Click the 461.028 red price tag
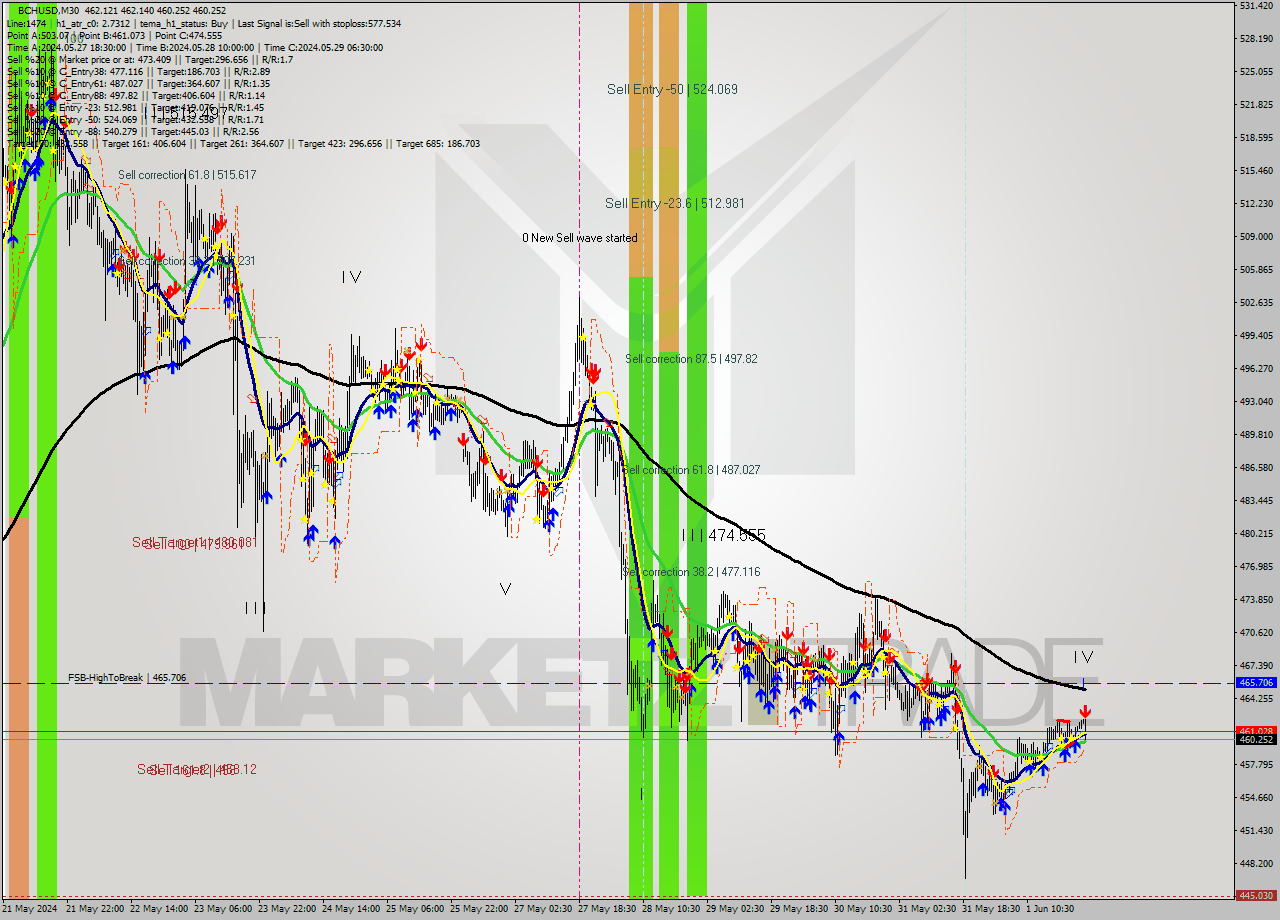Screen dimensions: 1280x920 pos(1255,731)
